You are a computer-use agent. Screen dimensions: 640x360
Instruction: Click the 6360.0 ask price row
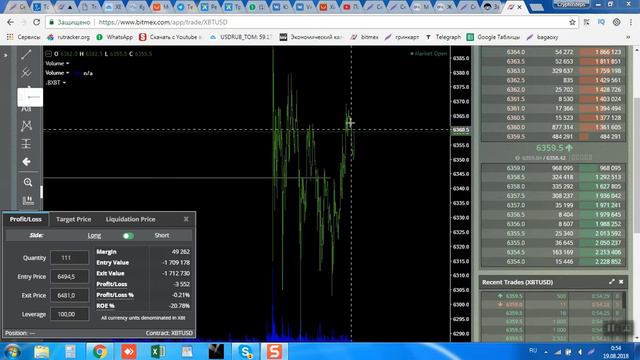tap(553, 127)
